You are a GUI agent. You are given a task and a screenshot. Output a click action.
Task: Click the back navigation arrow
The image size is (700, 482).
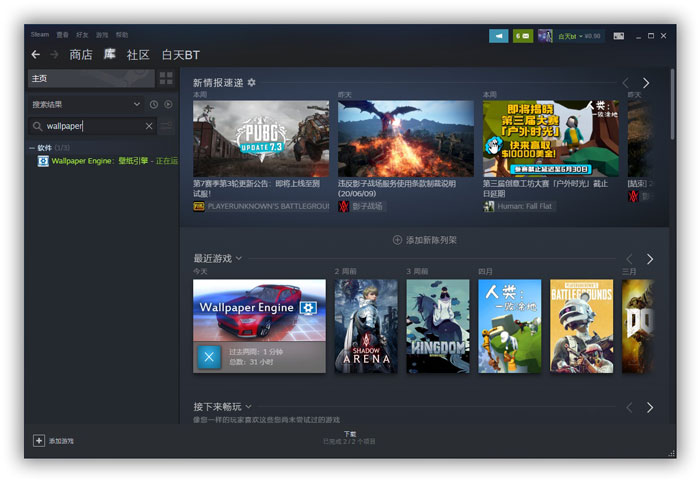coord(36,54)
